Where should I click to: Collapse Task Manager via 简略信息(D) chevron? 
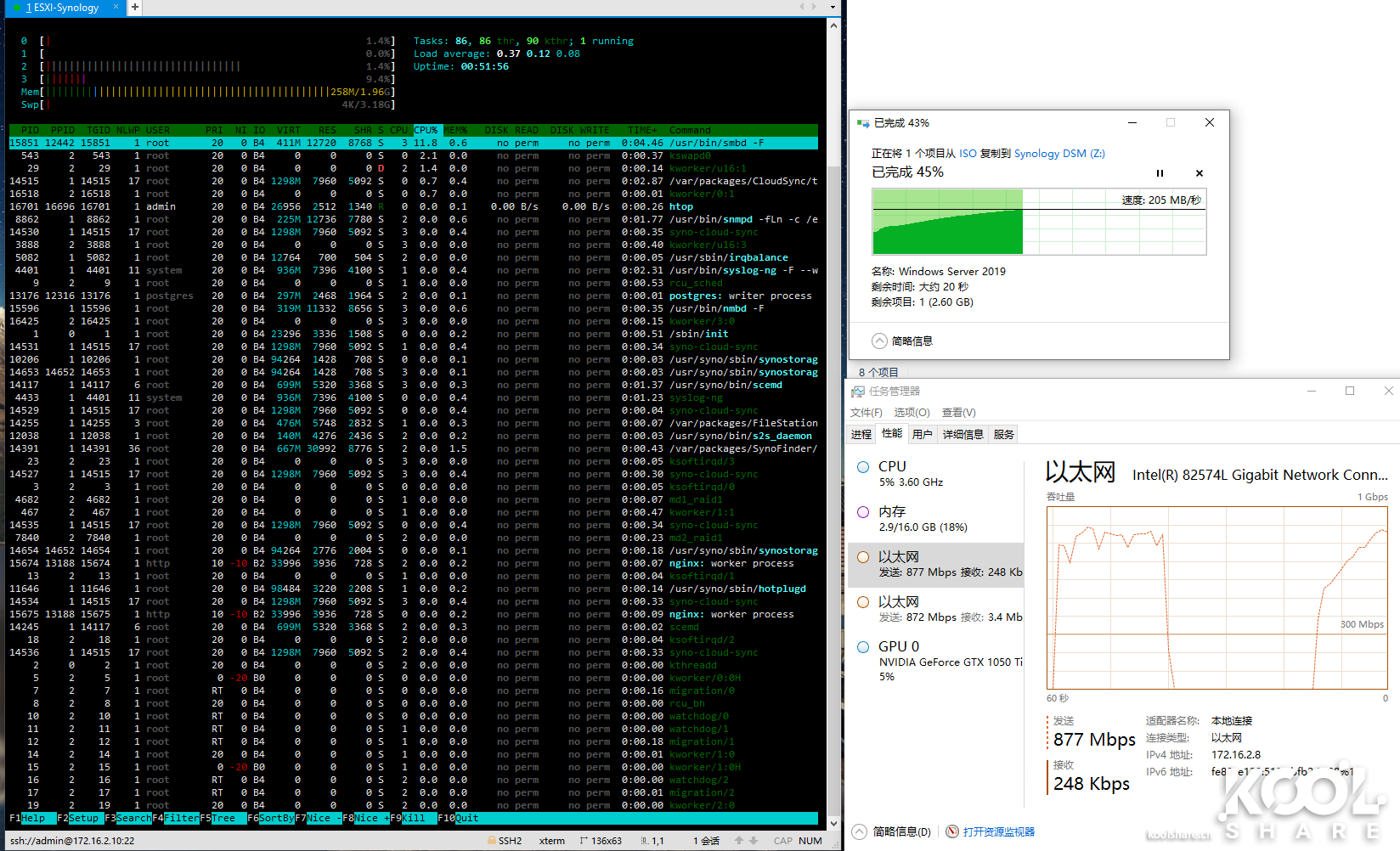click(860, 831)
